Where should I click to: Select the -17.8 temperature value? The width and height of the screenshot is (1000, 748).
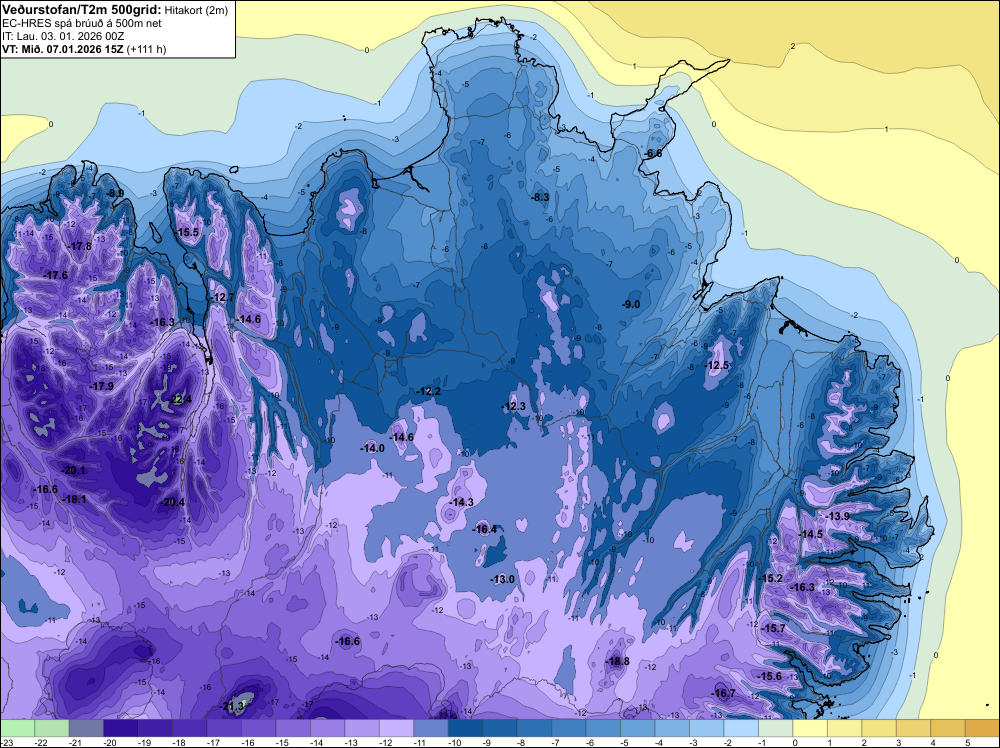pyautogui.click(x=80, y=246)
